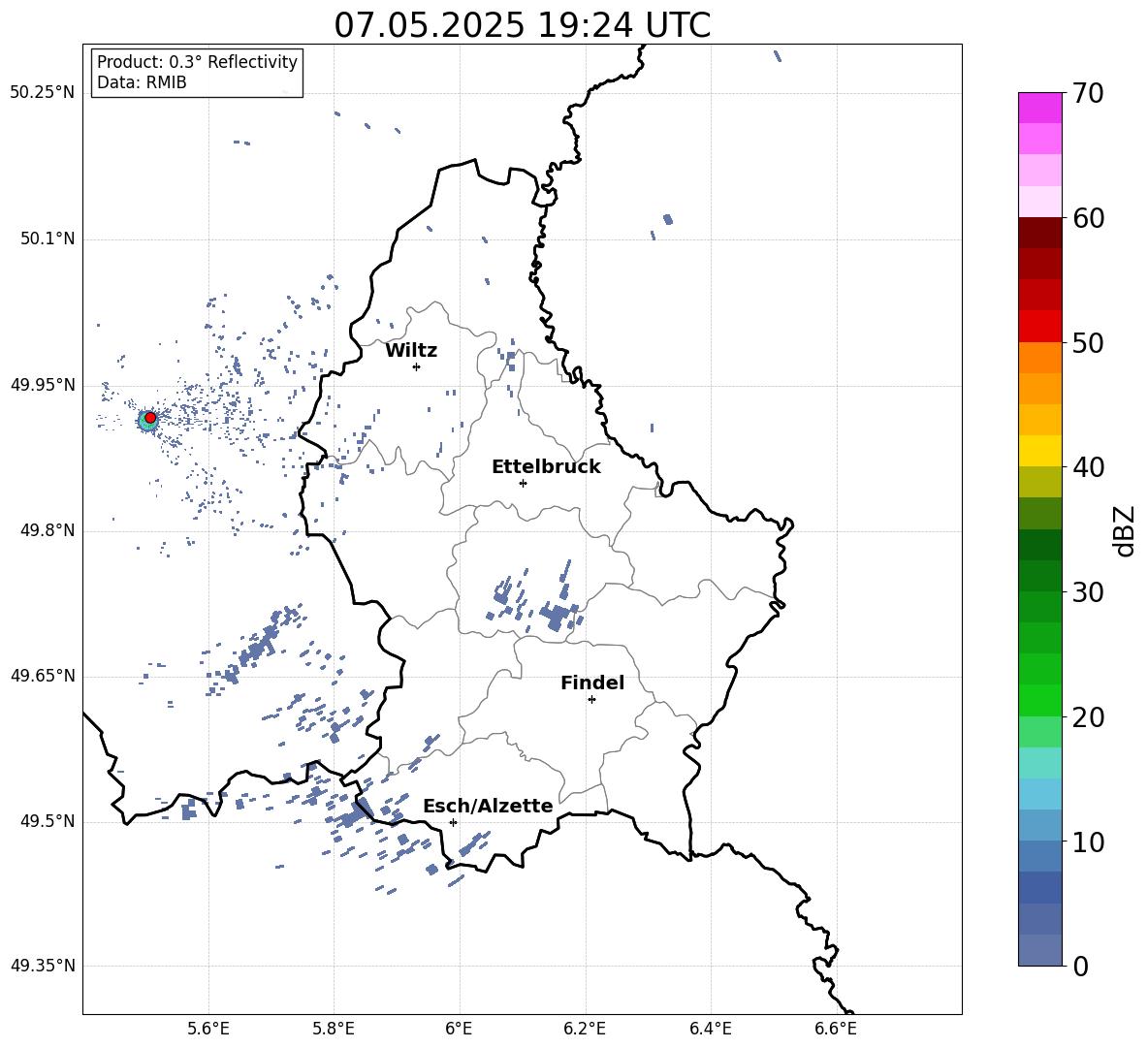Click the 40 tick label on colorbar
Screen dimensions: 1148x1048
pos(1087,467)
